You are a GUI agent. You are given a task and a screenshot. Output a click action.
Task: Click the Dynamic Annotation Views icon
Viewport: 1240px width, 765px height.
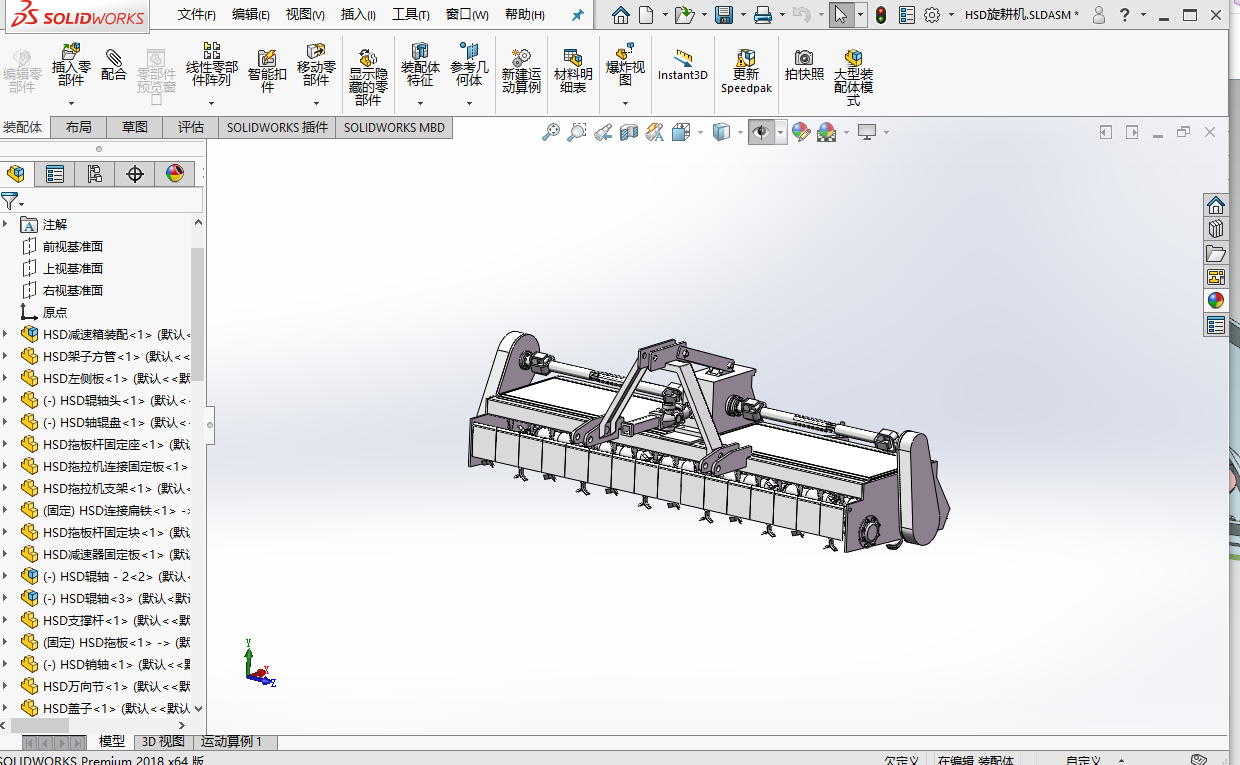point(655,132)
